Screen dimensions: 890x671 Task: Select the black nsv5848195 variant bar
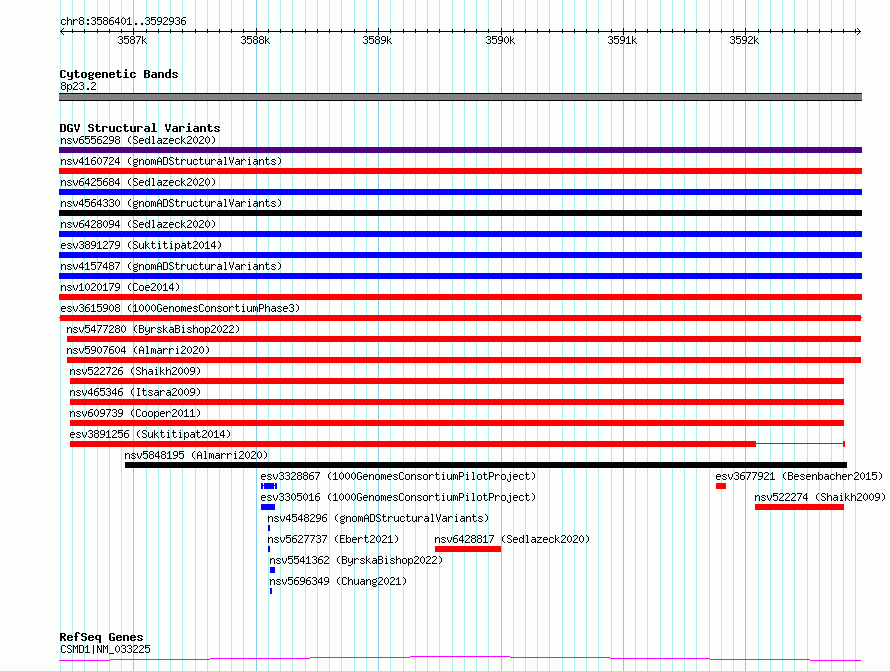pos(486,465)
